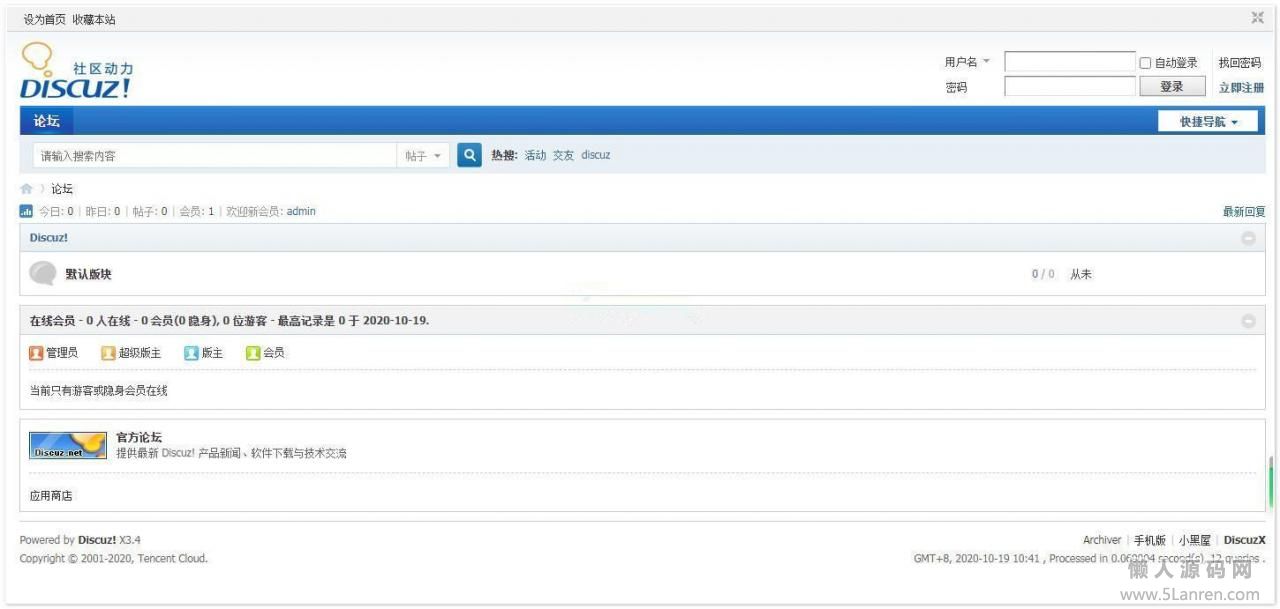Viewport: 1280px width, 609px height.
Task: Click the 在线会员 heading link
Action: 52,321
